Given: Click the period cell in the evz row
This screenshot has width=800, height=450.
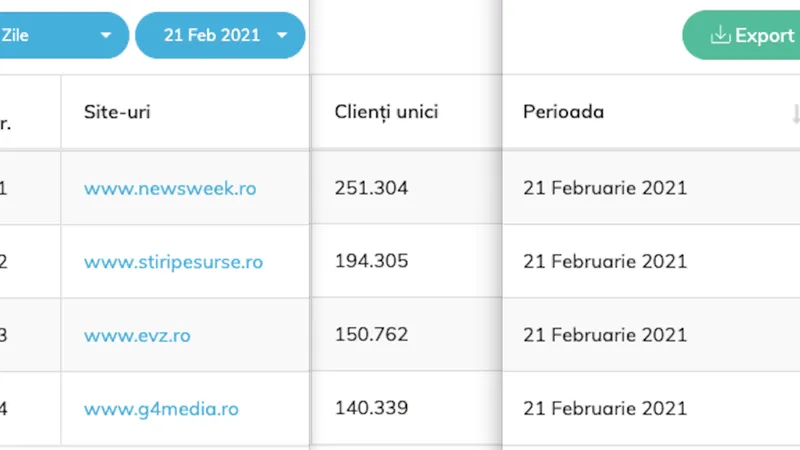Looking at the screenshot, I should pos(652,335).
